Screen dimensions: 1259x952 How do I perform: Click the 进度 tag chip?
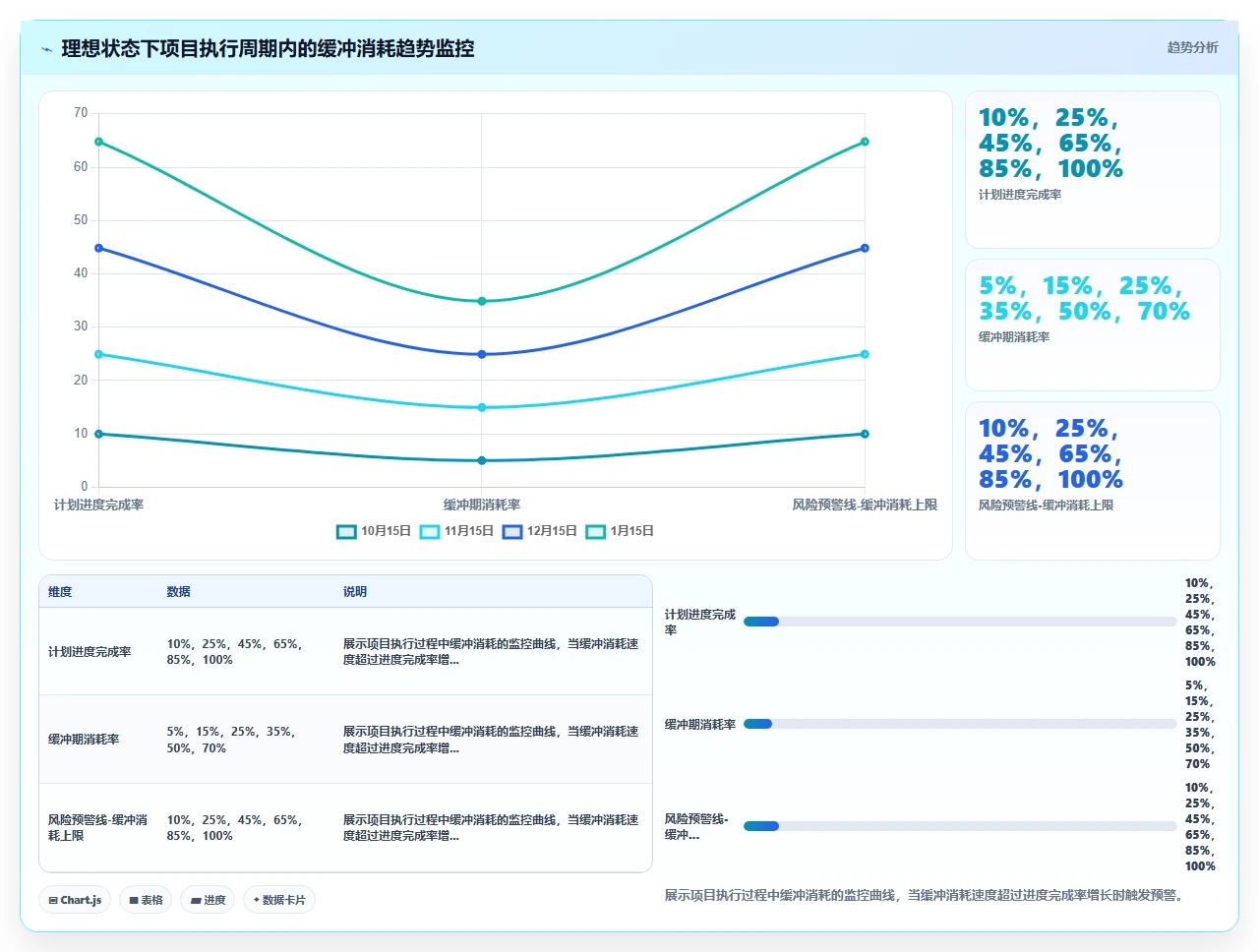click(208, 900)
